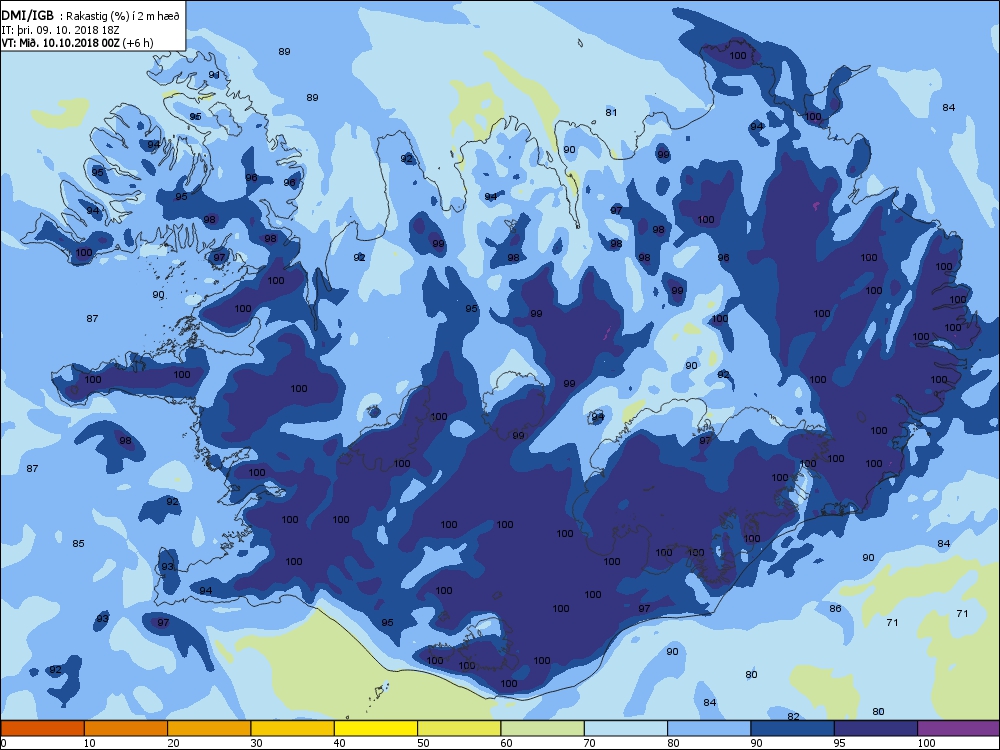Select the 'VT: Mið. 10.10.2018 00Z (+6 h)' line

click(x=77, y=43)
